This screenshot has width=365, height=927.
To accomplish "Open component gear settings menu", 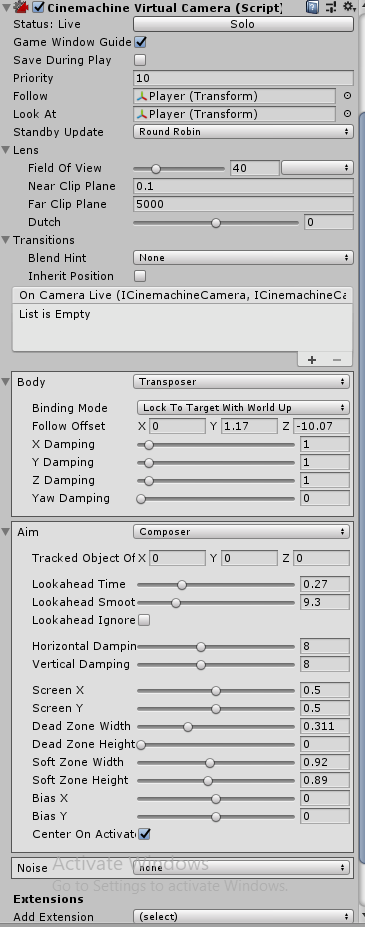I will 348,7.
